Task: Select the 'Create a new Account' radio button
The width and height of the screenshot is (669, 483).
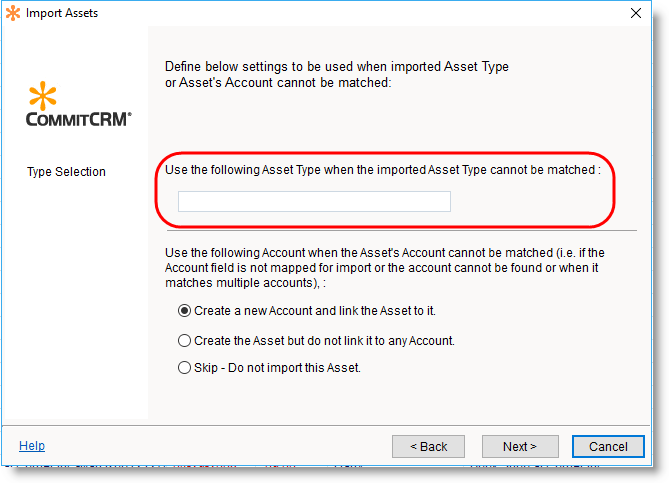Action: (184, 311)
